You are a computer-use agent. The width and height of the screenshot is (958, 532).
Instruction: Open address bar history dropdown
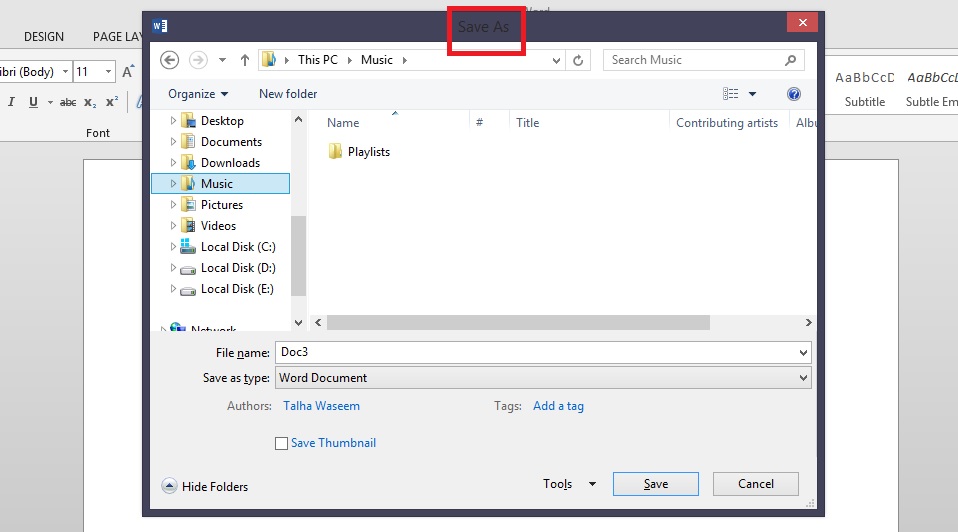coord(556,60)
